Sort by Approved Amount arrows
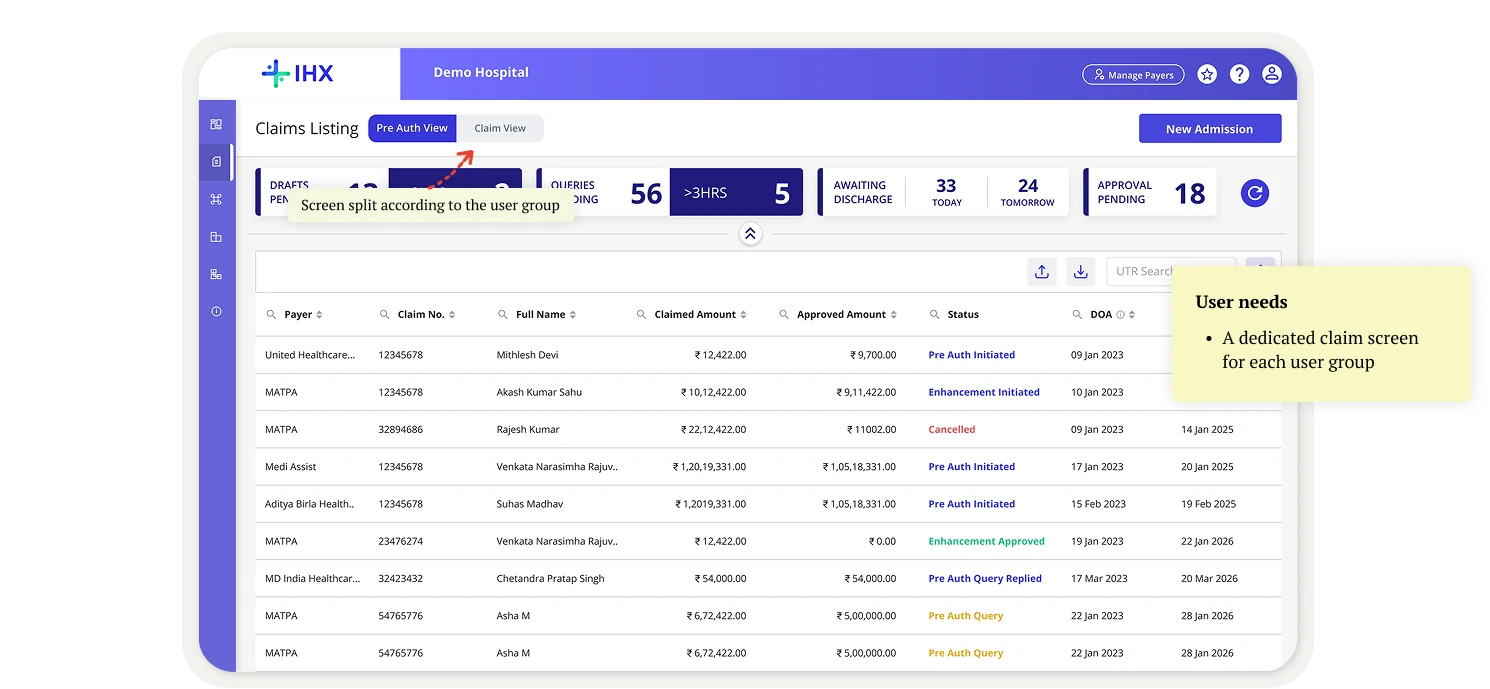Screen dimensions: 1490x689 (x=893, y=315)
